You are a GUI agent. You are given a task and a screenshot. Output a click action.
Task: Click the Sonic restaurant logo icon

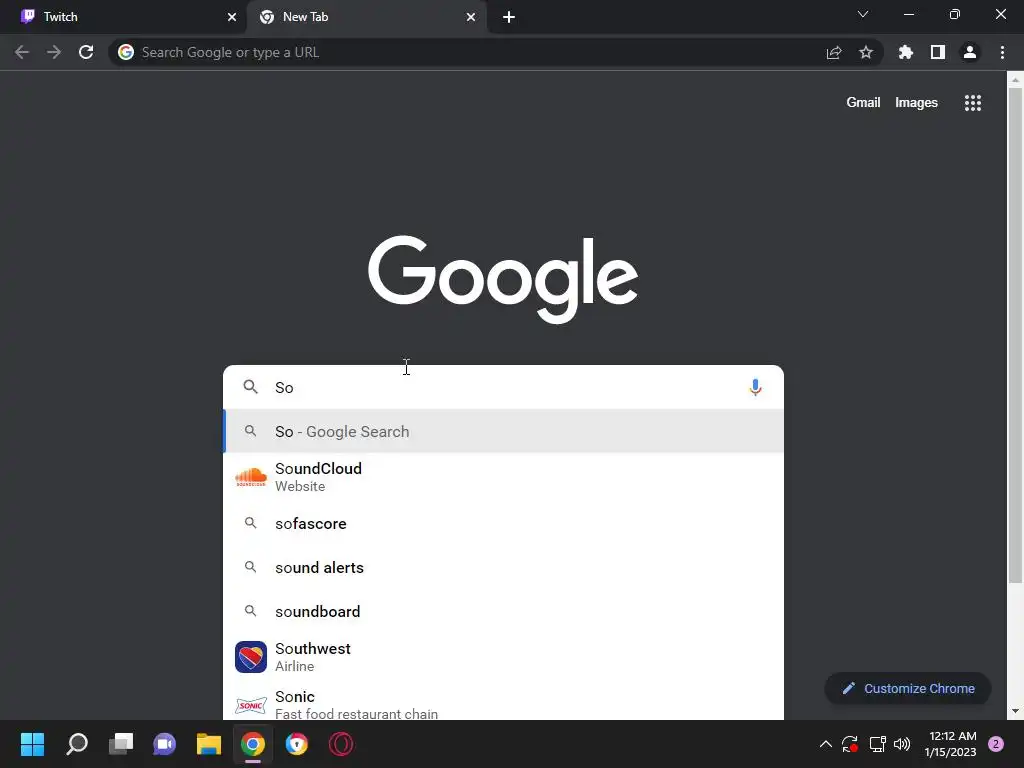pos(251,705)
